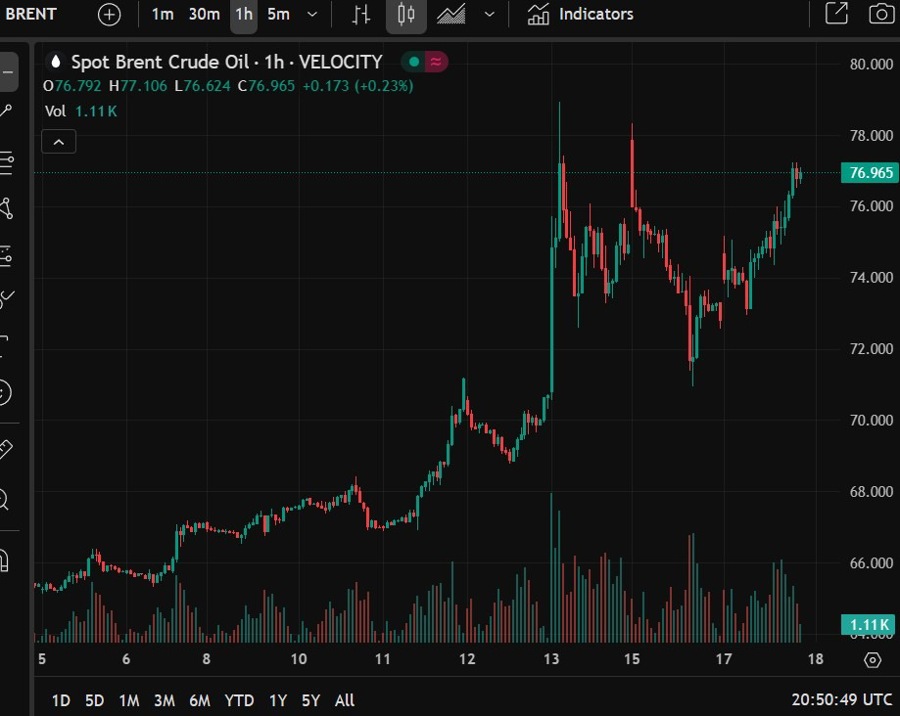
Task: Take a snapshot with the camera icon
Action: 880,14
